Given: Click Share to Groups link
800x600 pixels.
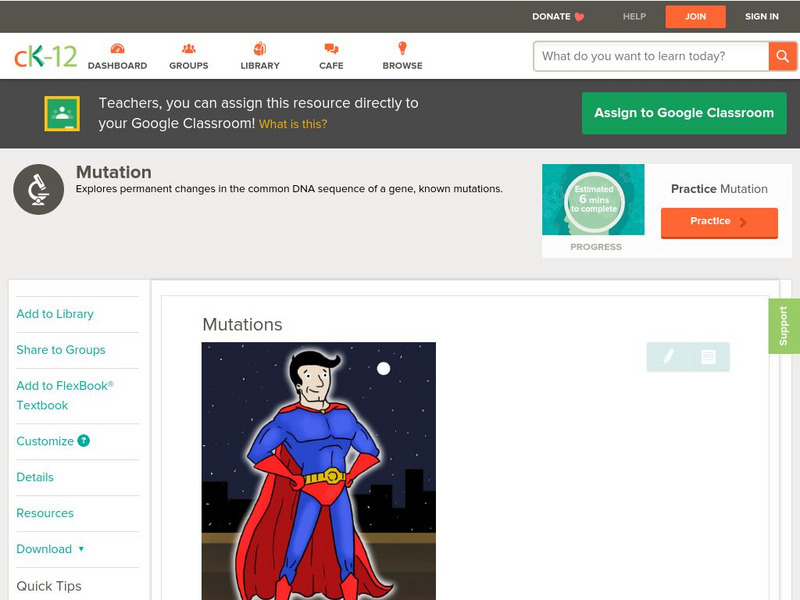Looking at the screenshot, I should point(61,349).
